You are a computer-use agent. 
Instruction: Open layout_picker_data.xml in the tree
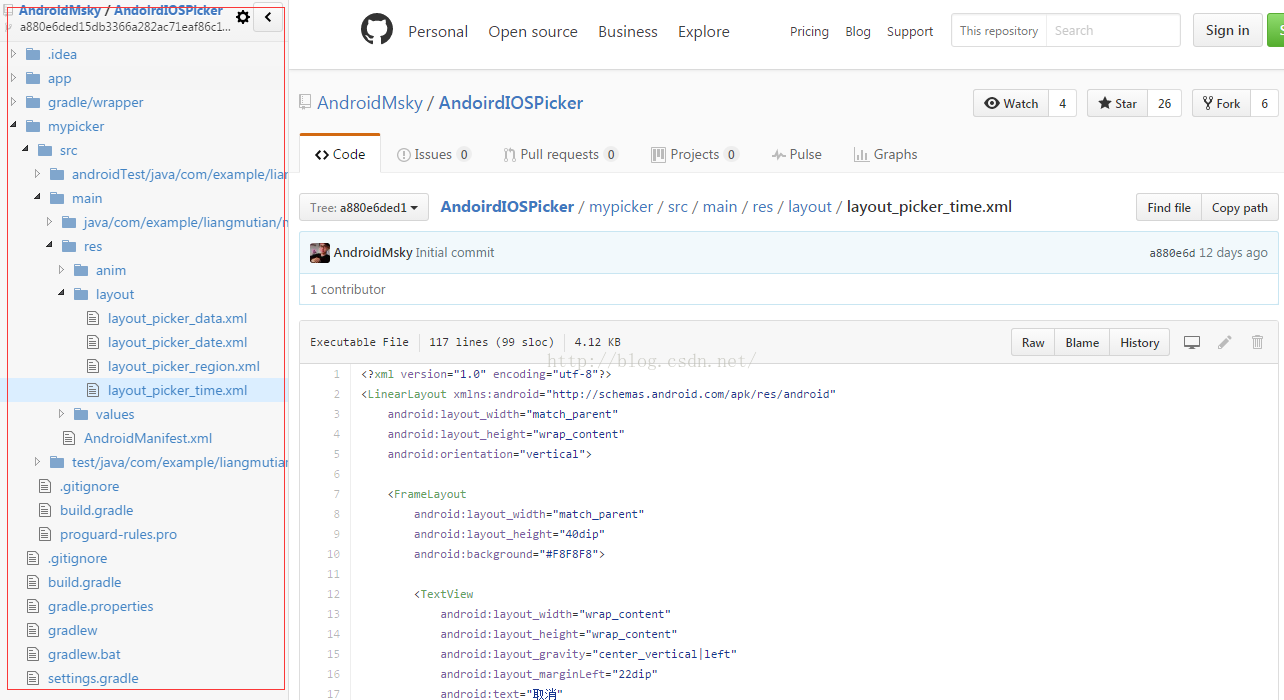point(177,318)
